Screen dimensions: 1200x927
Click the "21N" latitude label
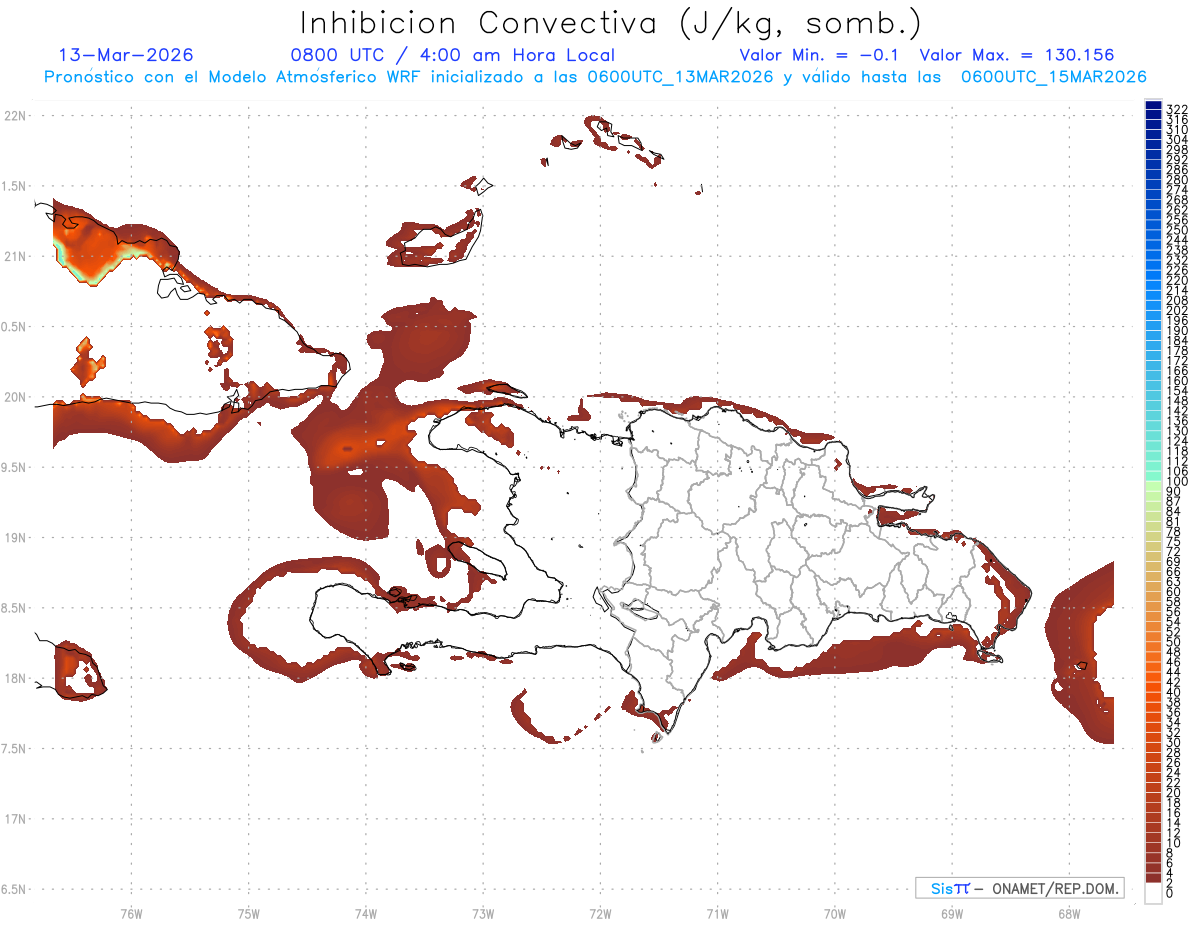click(15, 256)
